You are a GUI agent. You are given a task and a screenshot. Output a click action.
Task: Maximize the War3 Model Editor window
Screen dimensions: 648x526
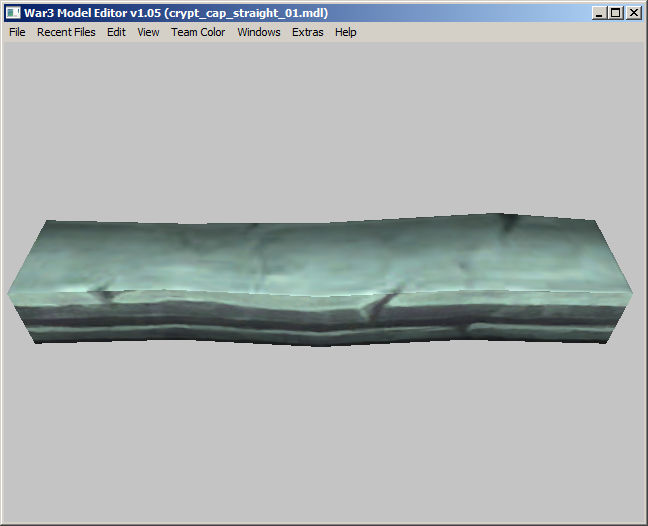(x=615, y=13)
